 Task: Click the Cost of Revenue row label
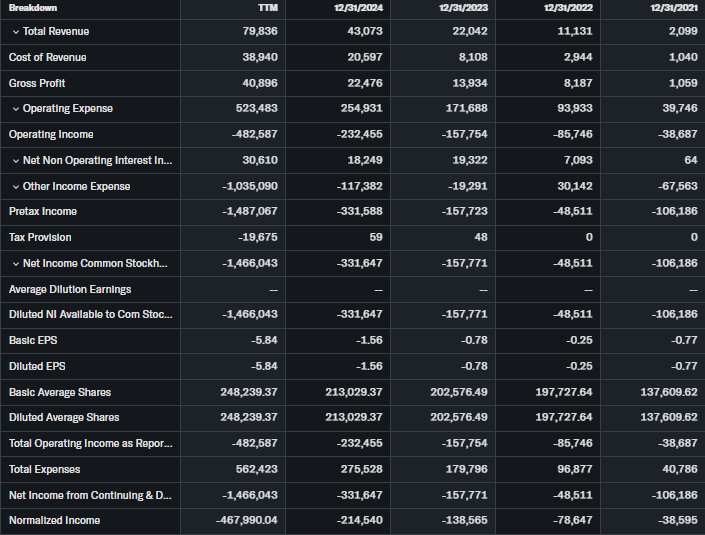(47, 58)
